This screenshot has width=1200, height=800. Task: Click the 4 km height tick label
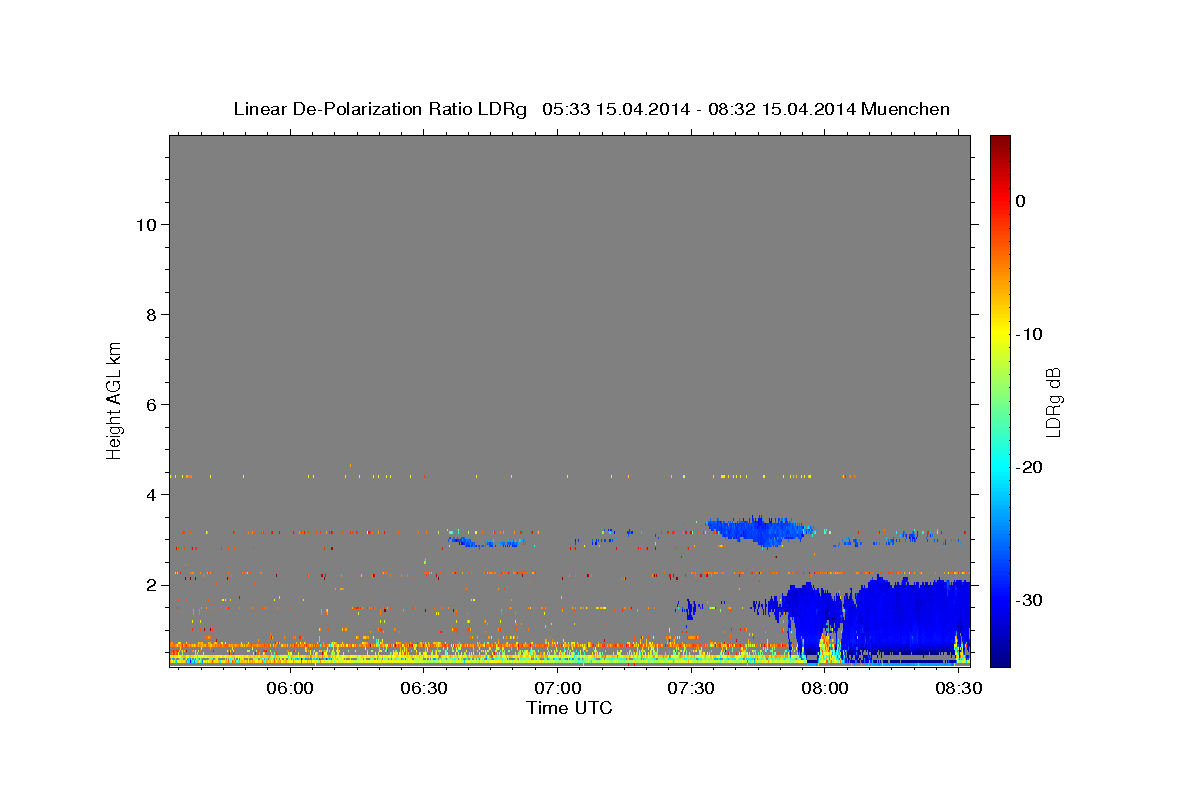pyautogui.click(x=149, y=495)
